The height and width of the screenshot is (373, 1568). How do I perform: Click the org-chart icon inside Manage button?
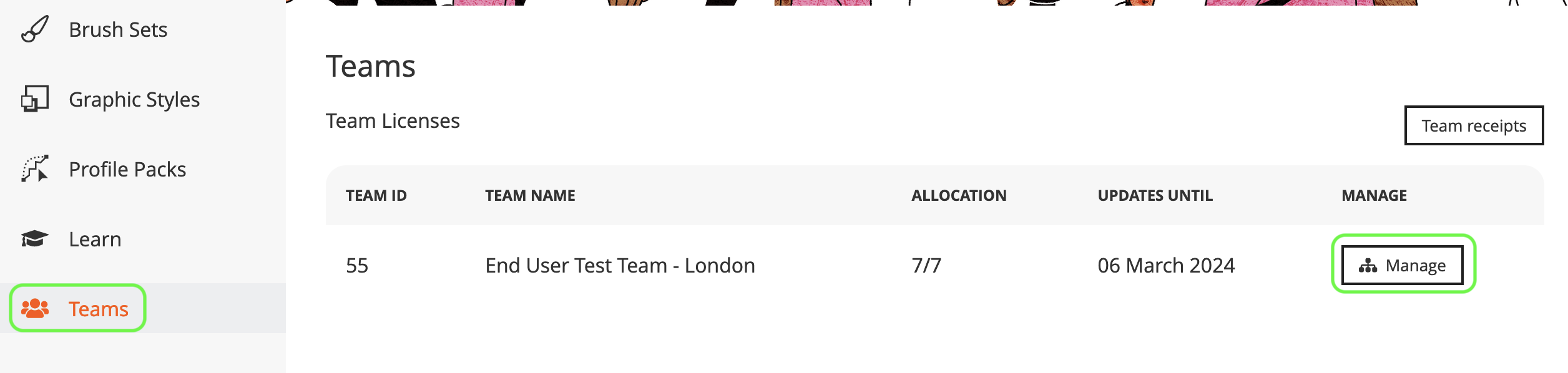pyautogui.click(x=1368, y=266)
